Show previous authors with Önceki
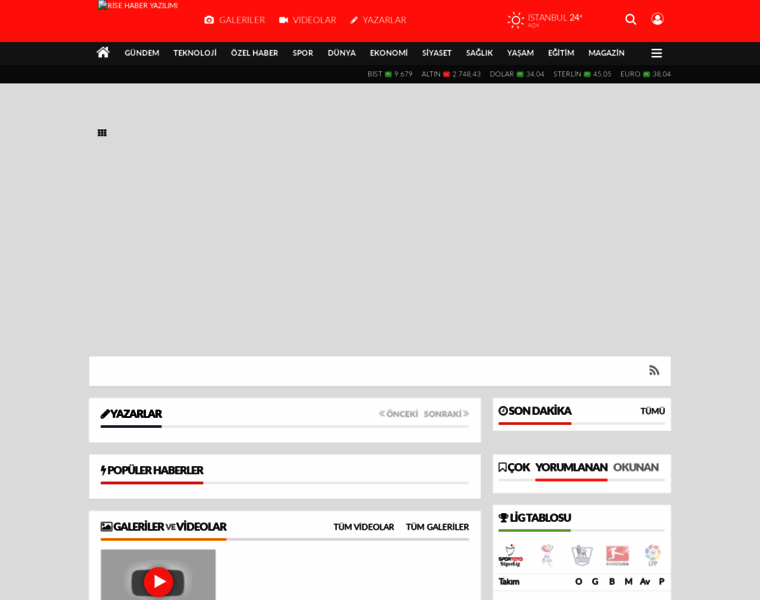Viewport: 760px width, 600px height. [x=398, y=414]
